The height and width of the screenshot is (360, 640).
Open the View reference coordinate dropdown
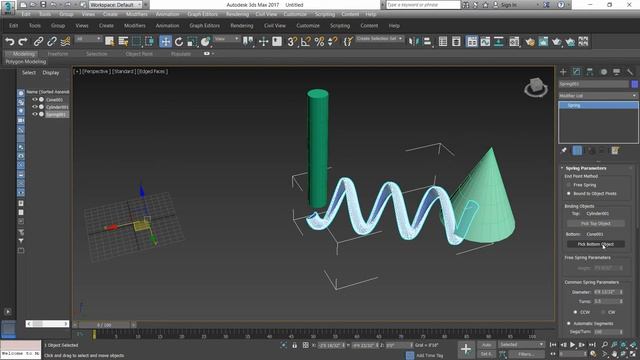point(227,39)
